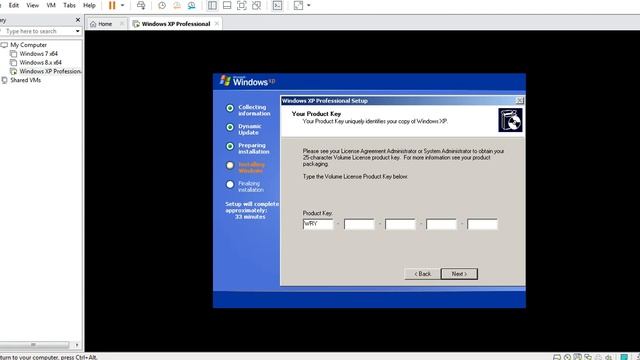Click 'Type the Volume License Product Key below' text

pos(355,177)
